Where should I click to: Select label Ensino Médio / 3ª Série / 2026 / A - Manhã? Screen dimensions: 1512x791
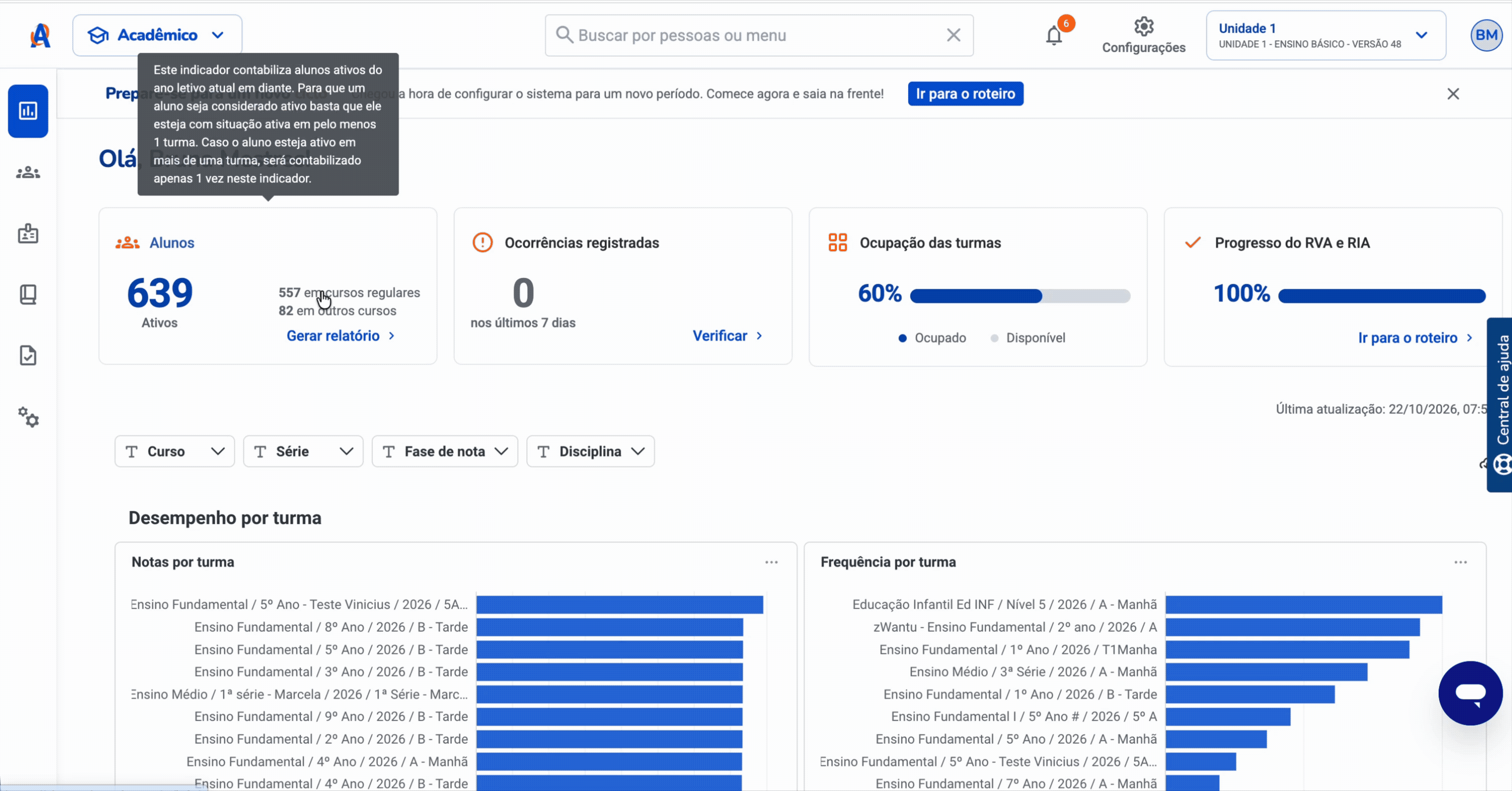tap(1033, 672)
